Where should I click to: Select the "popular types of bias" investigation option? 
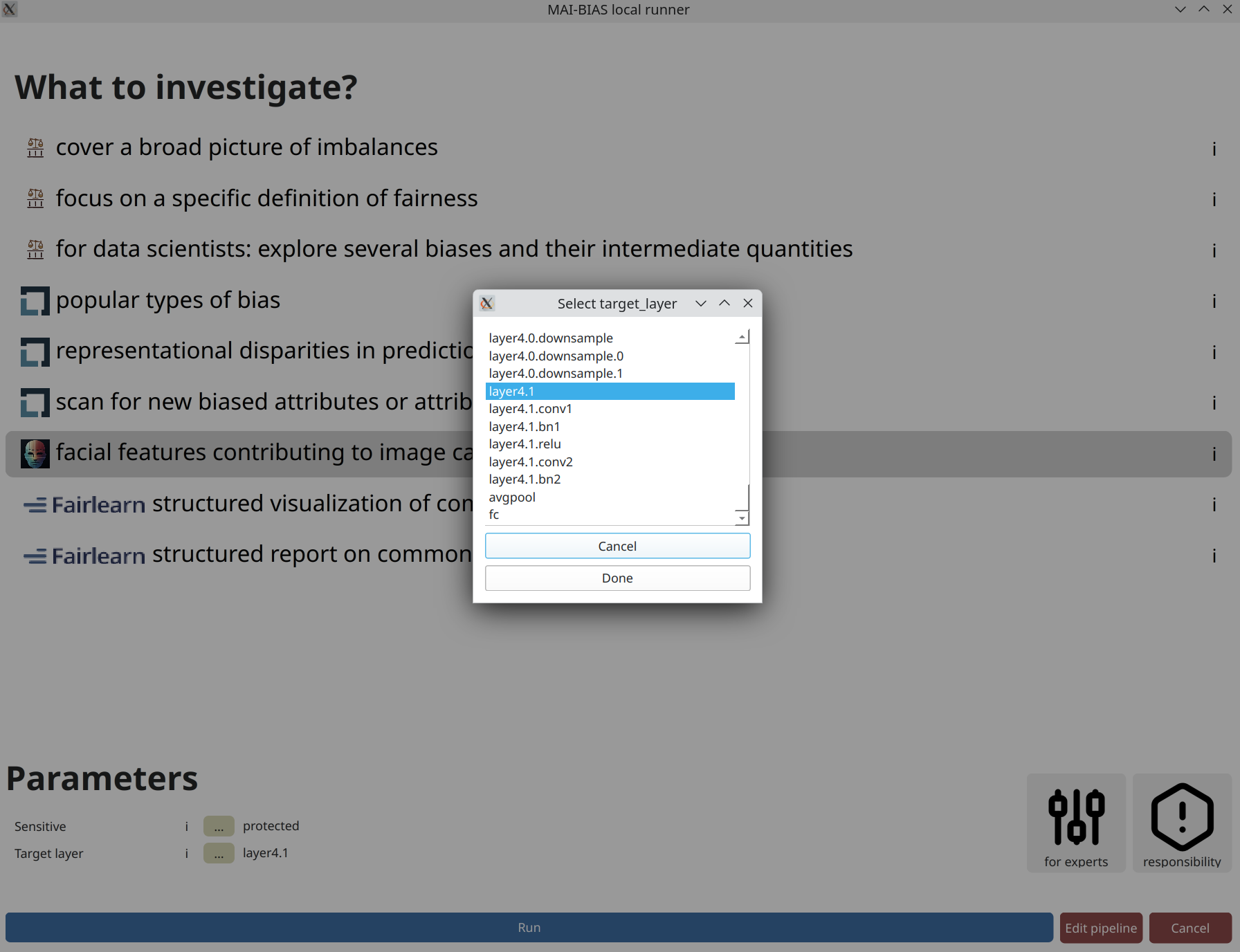tap(168, 301)
